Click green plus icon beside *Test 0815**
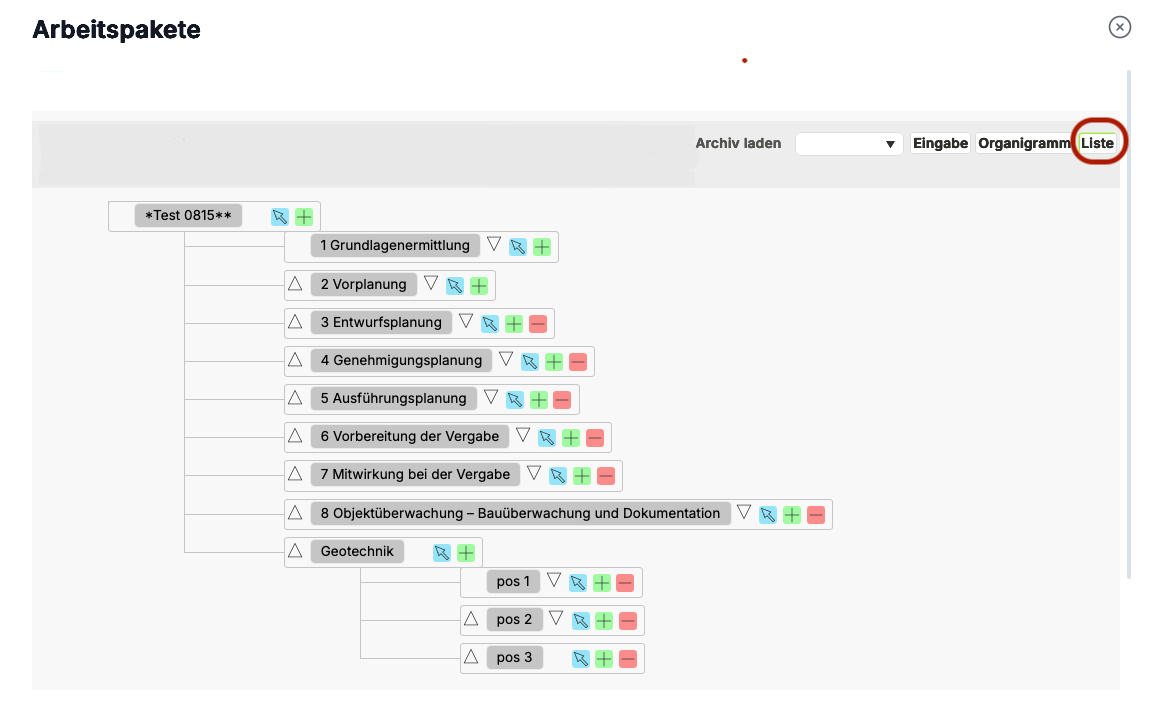 point(304,216)
